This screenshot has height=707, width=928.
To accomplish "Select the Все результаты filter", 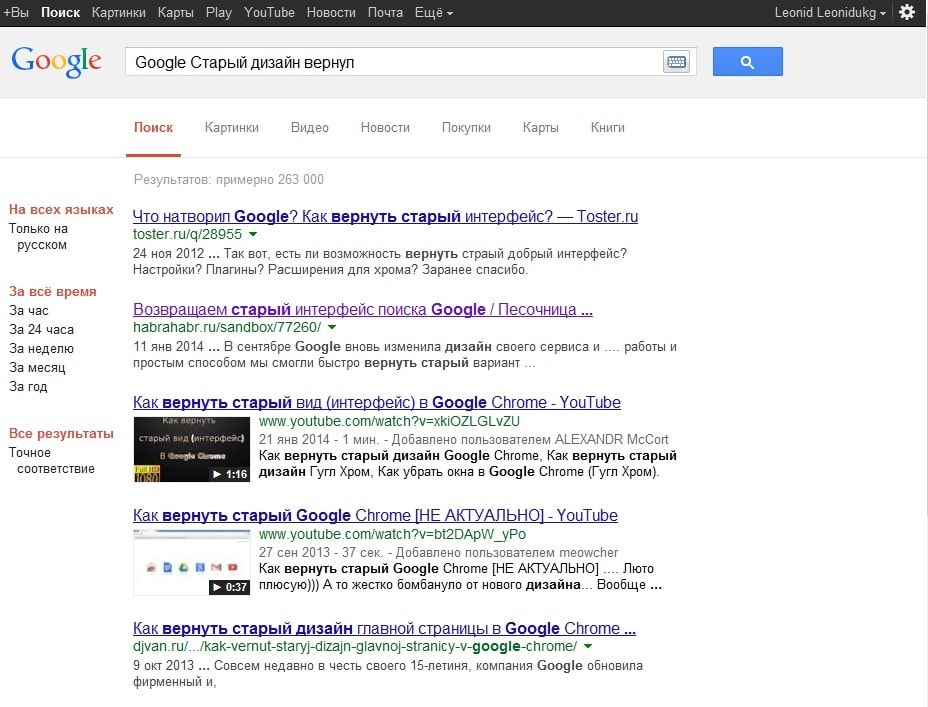I will tap(61, 434).
